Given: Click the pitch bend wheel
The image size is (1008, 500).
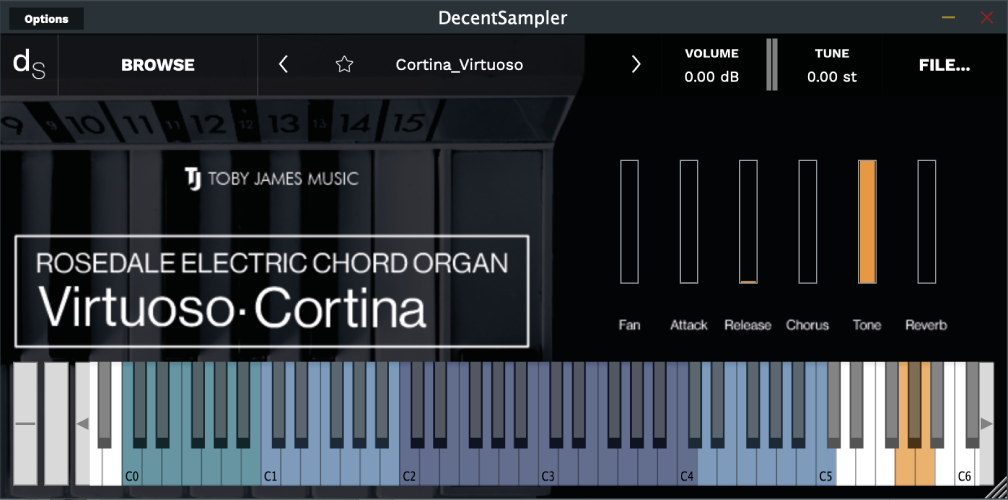Looking at the screenshot, I should pyautogui.click(x=26, y=424).
